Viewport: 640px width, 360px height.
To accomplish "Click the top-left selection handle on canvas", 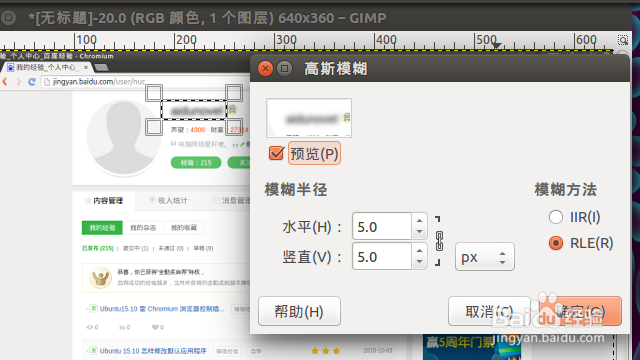I will [x=154, y=93].
